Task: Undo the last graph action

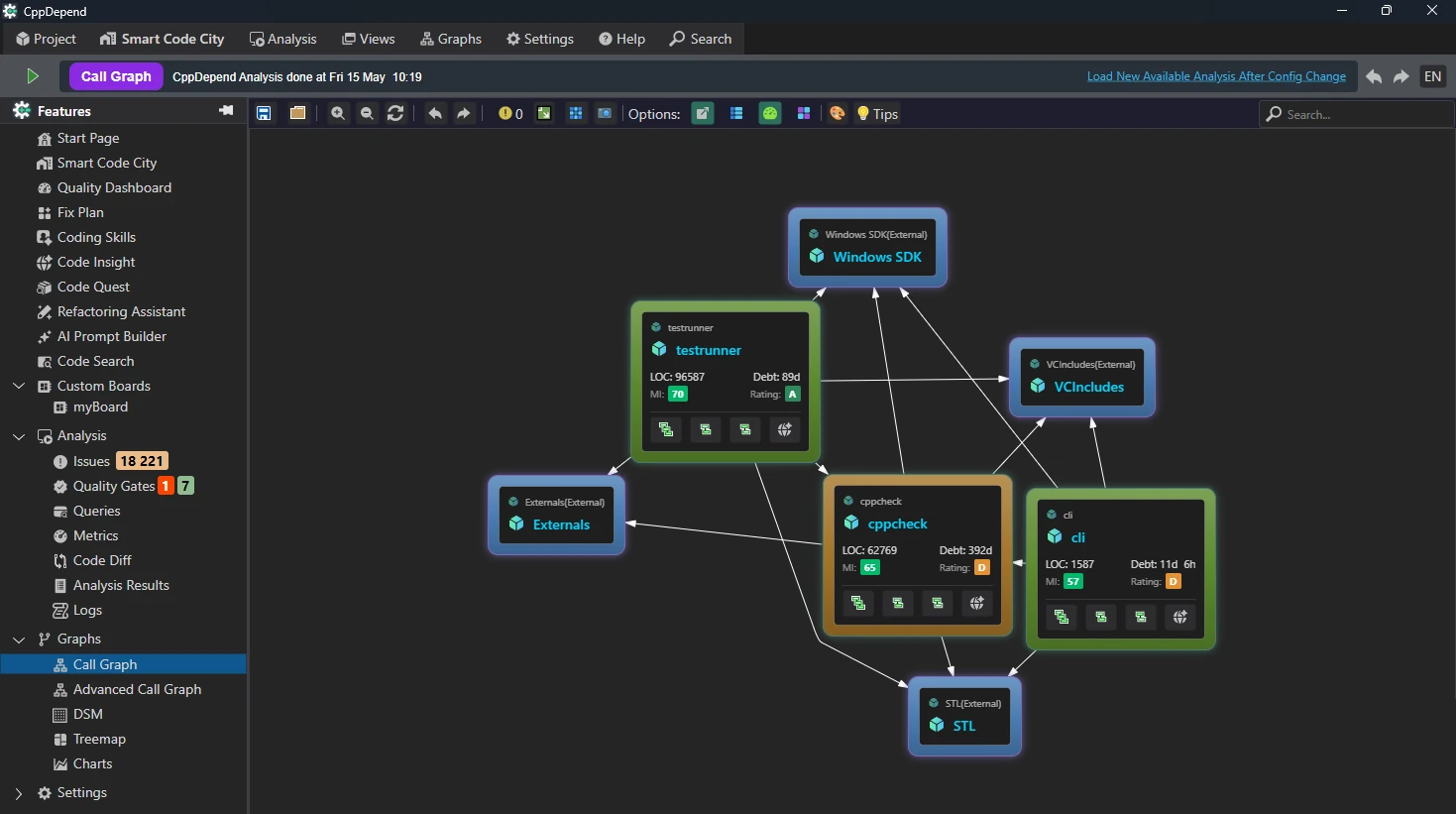Action: click(x=435, y=114)
